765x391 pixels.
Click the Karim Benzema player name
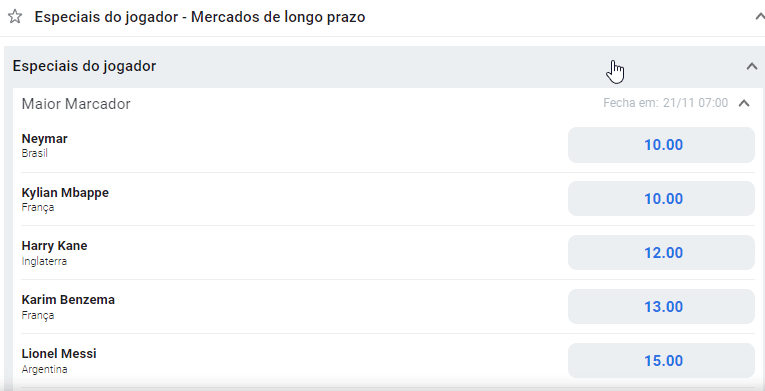pyautogui.click(x=68, y=300)
